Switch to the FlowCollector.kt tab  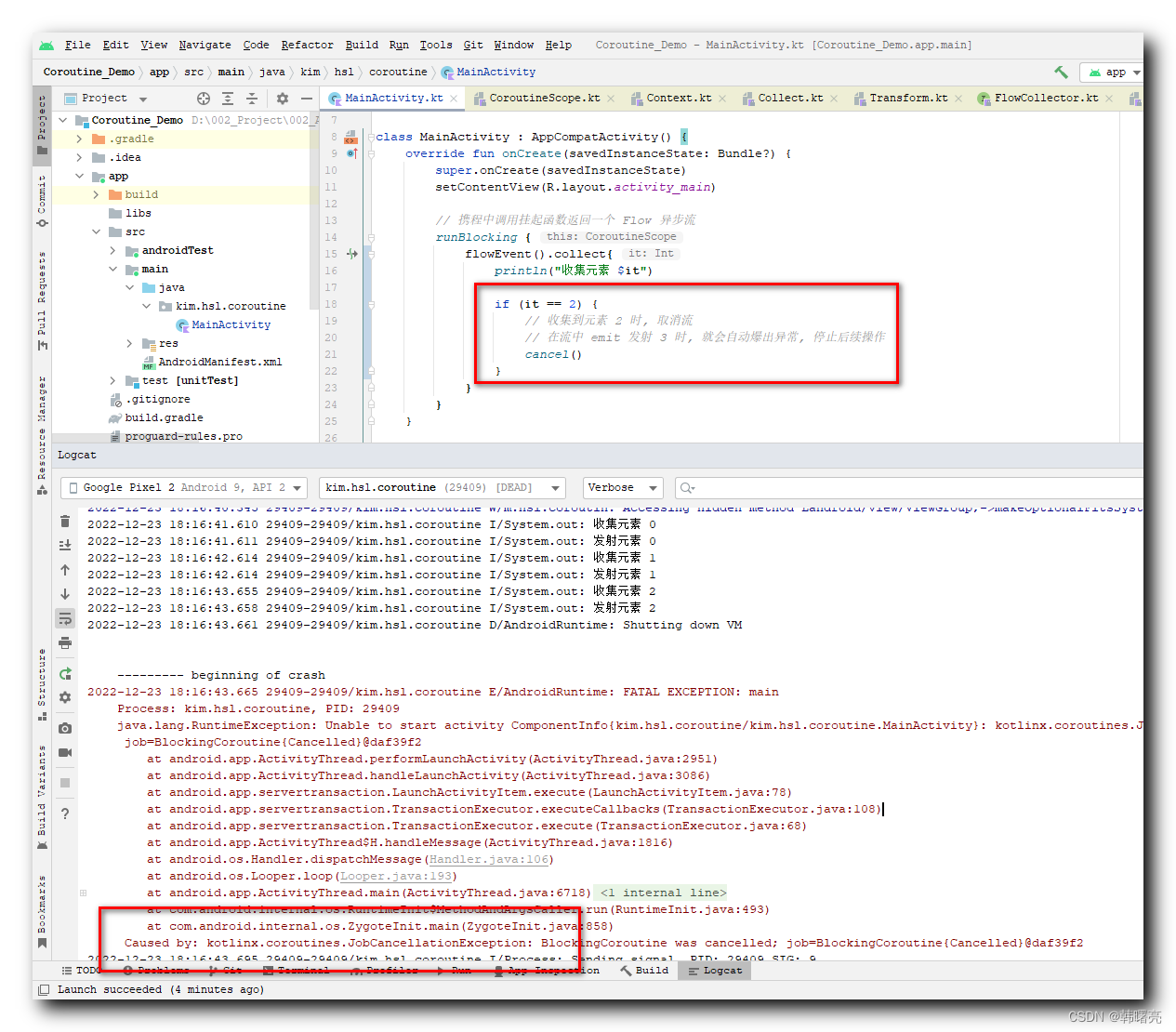tap(1046, 98)
